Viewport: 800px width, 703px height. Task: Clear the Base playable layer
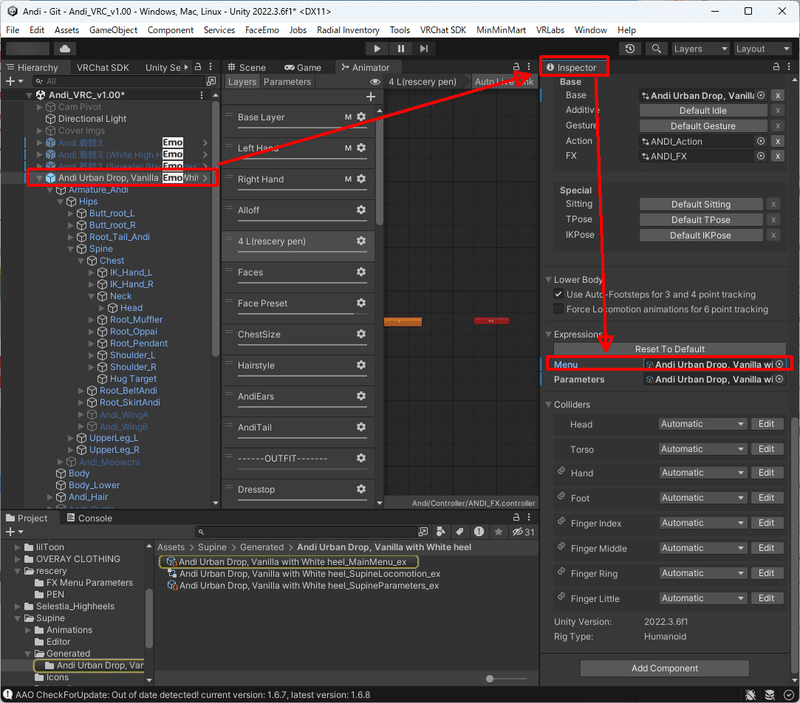pyautogui.click(x=778, y=95)
